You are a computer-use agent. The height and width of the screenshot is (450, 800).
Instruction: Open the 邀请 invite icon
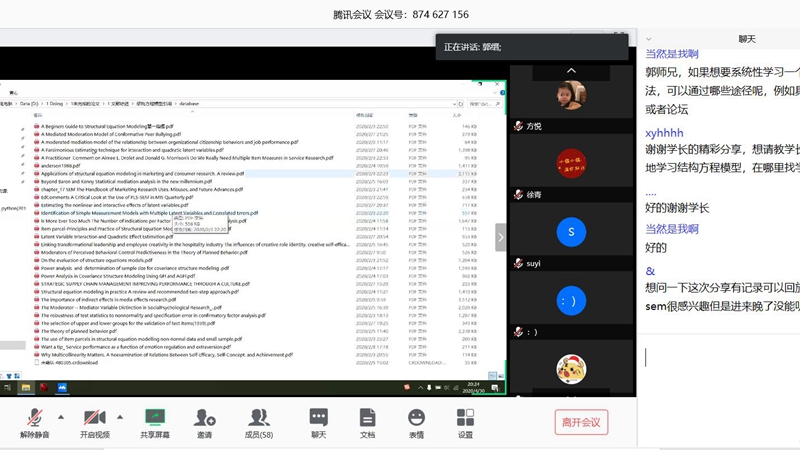click(205, 417)
